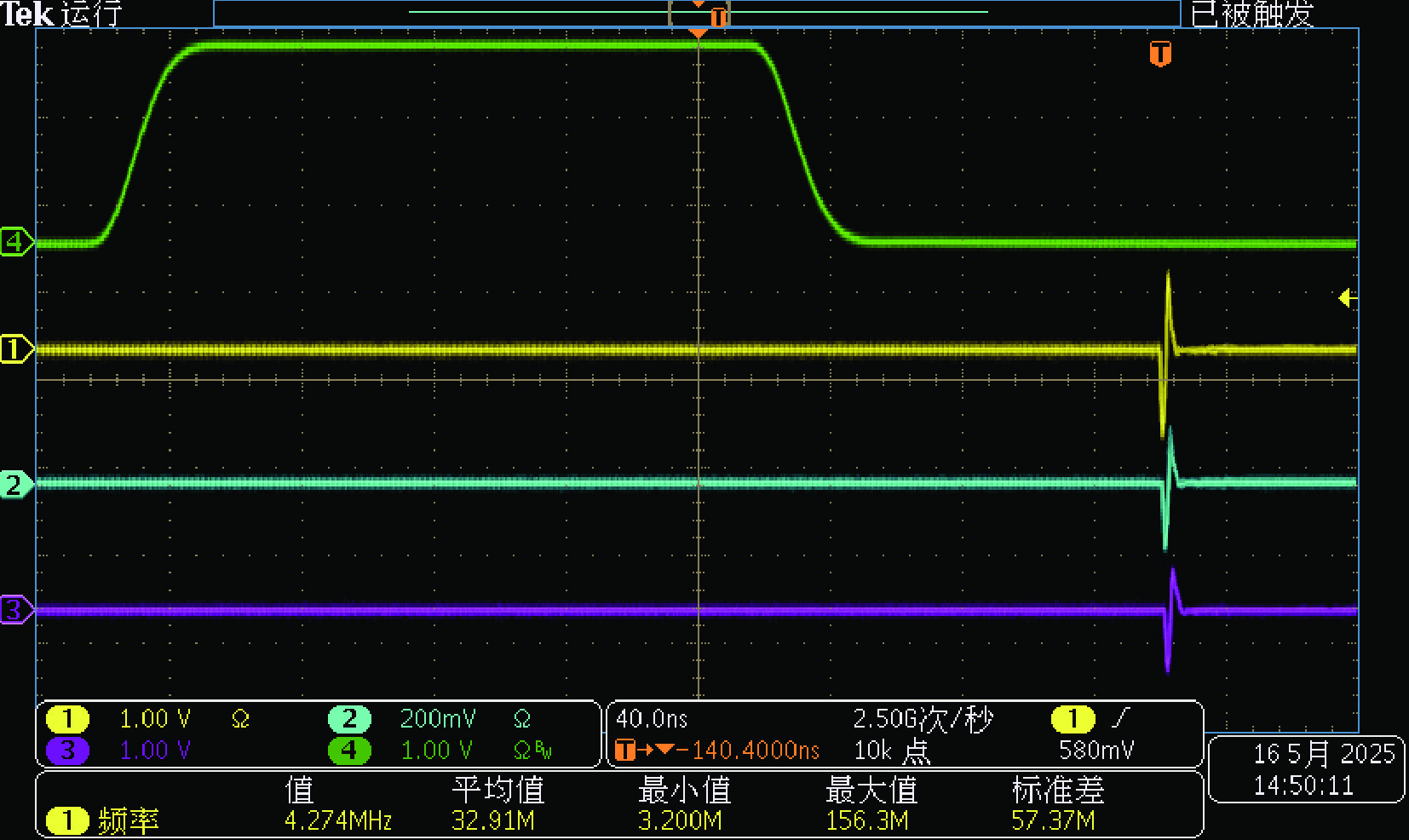
Task: Click the yellow trigger level arrow on right edge
Action: pos(1346,297)
